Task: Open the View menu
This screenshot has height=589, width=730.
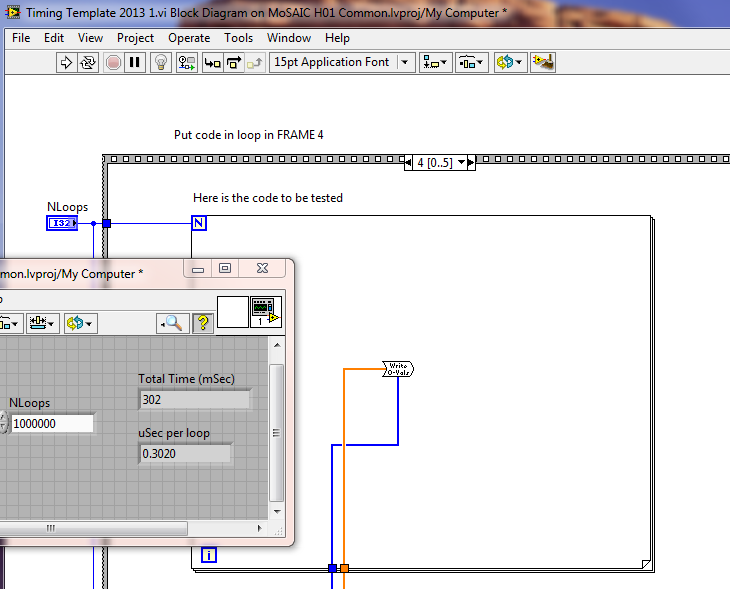Action: 90,38
